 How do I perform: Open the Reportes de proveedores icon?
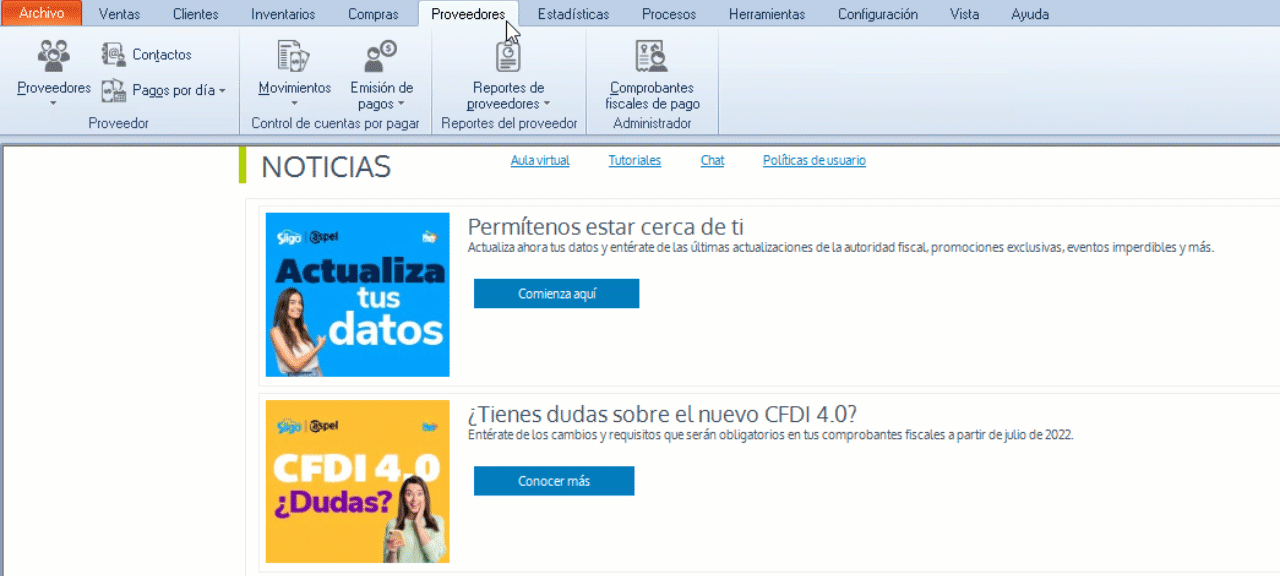click(508, 56)
